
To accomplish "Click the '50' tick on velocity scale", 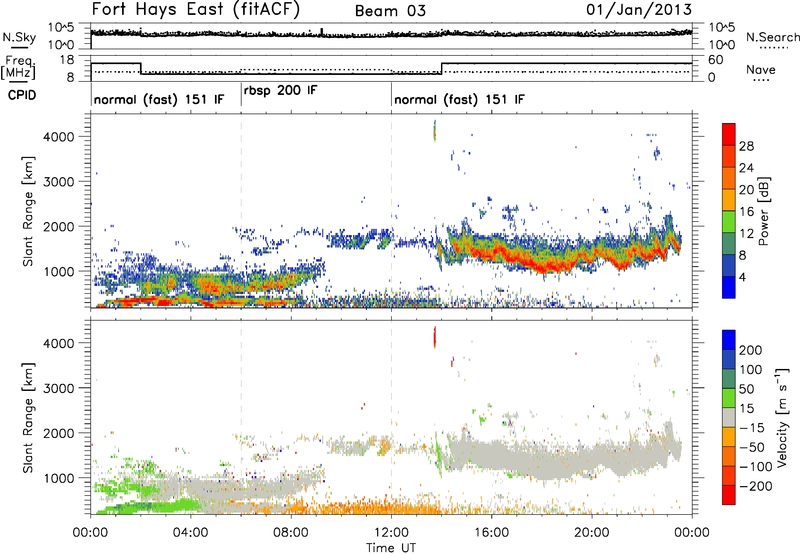I will [746, 389].
